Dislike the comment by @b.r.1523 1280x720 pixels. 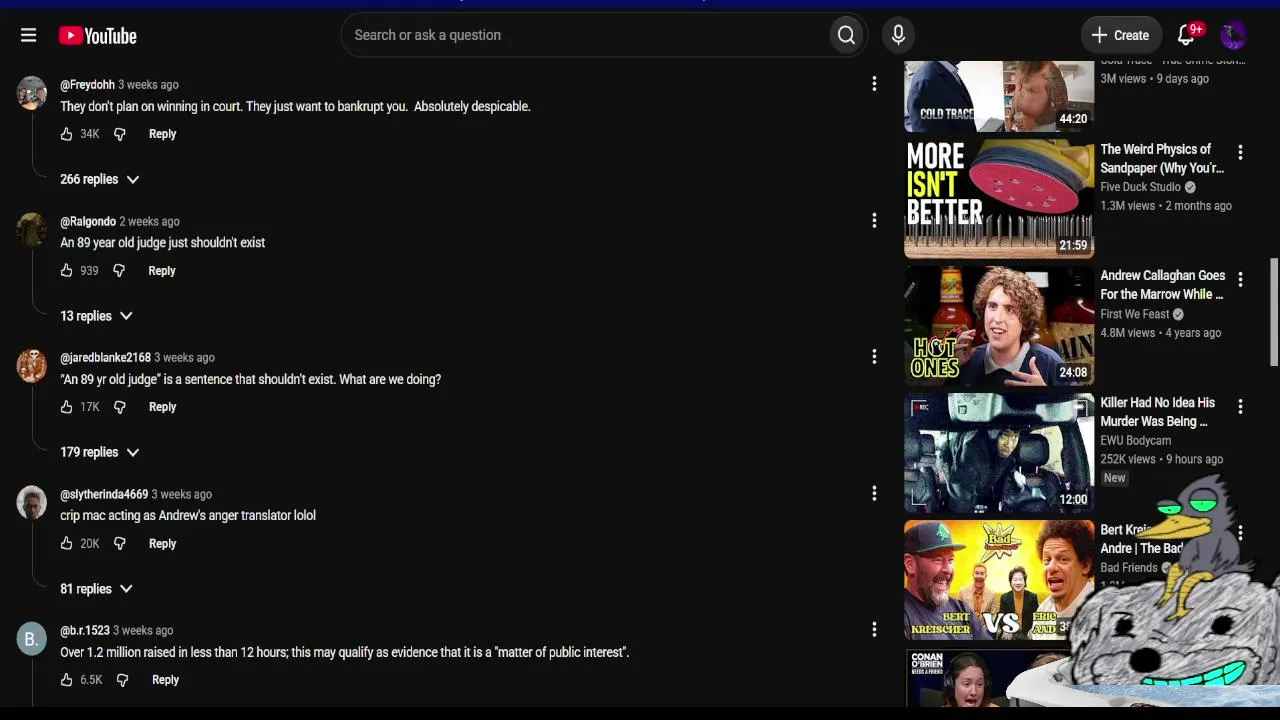tap(123, 680)
